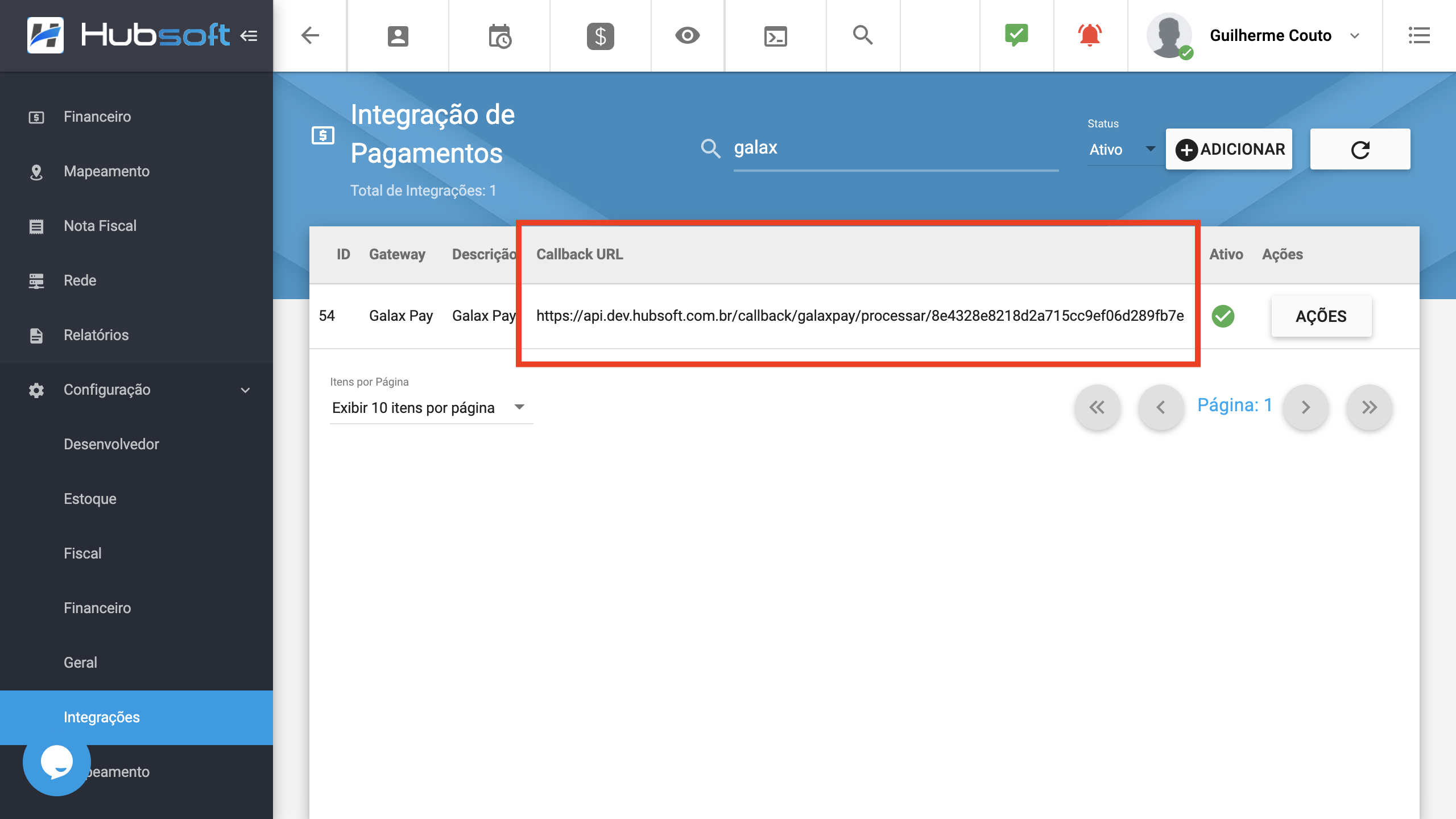Toggle the active status check on Galax Pay row
The width and height of the screenshot is (1456, 819).
pos(1224,316)
